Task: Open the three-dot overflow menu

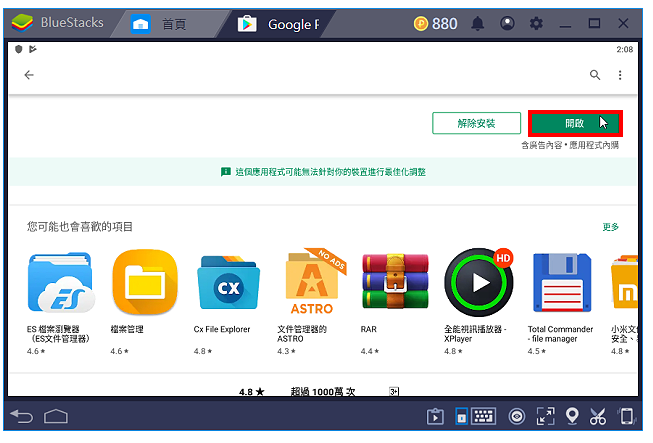Action: tap(620, 75)
